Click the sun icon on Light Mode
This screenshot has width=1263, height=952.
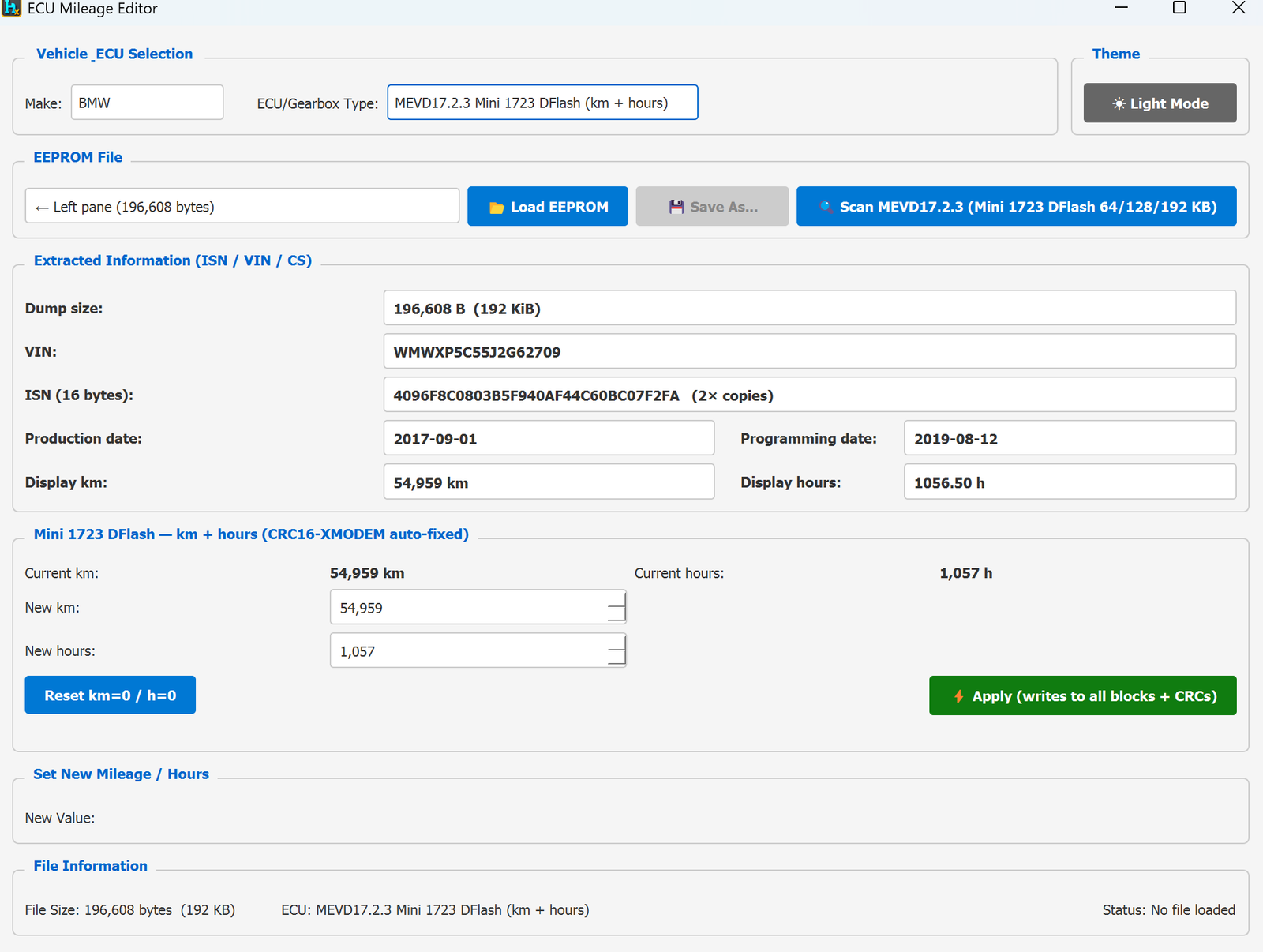tap(1119, 103)
